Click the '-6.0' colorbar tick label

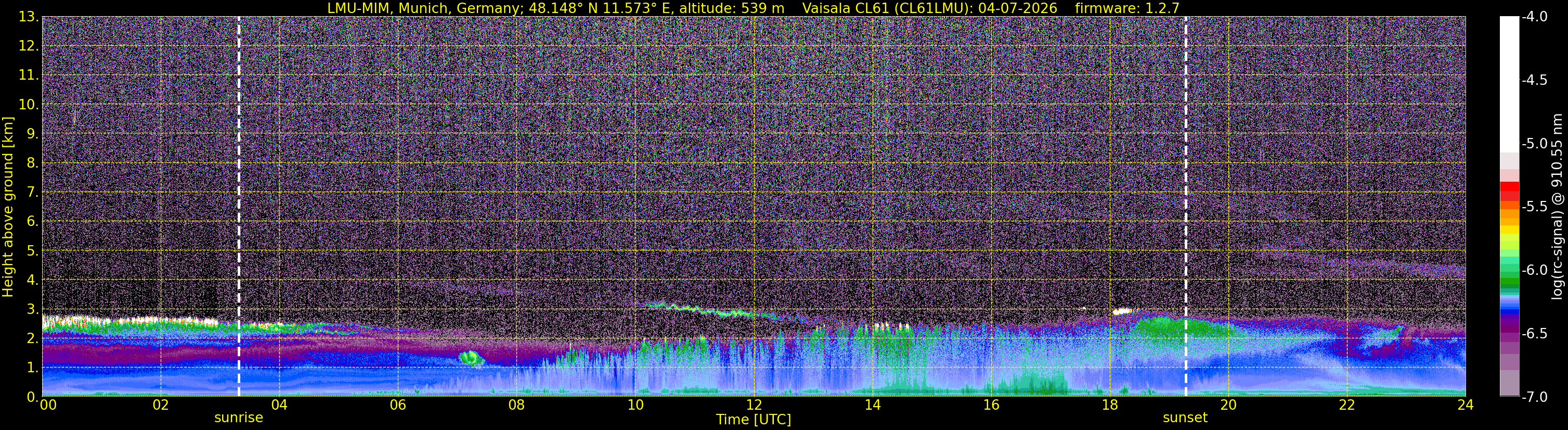[1534, 270]
